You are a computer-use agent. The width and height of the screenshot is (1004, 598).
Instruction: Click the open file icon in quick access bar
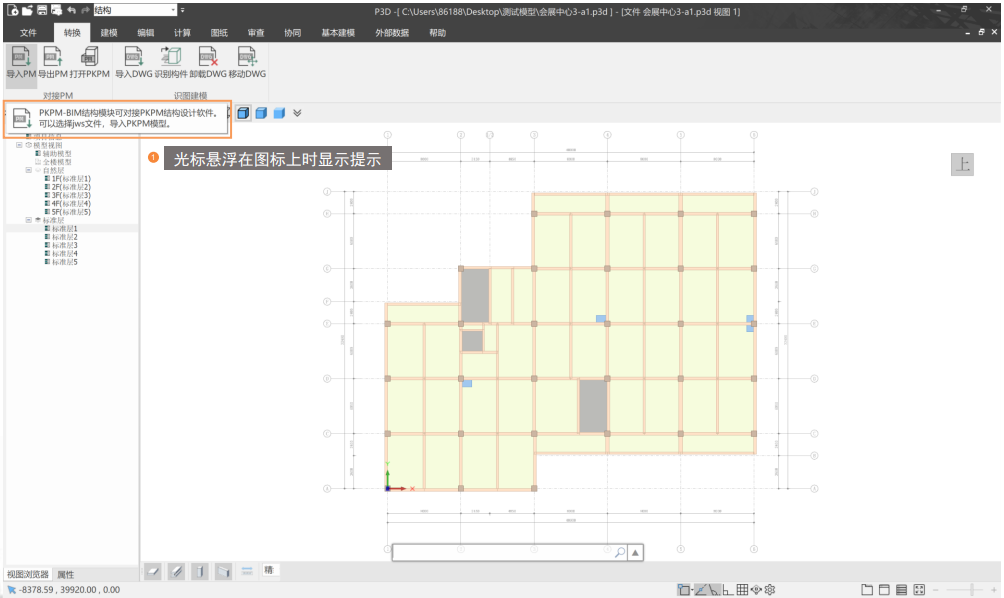[x=27, y=10]
